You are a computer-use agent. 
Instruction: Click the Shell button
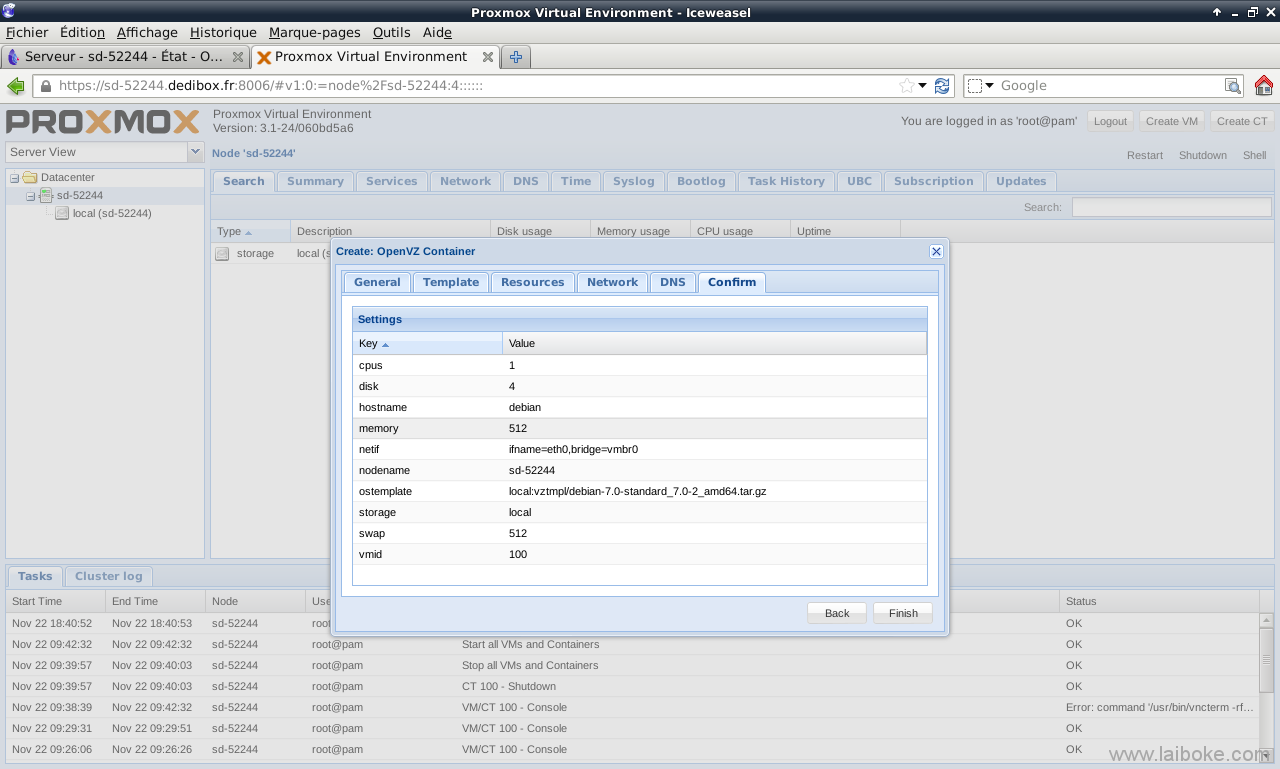(1255, 155)
